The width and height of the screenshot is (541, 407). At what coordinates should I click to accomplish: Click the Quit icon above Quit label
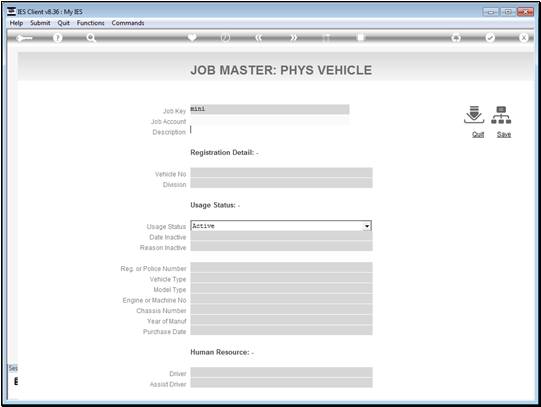[474, 115]
